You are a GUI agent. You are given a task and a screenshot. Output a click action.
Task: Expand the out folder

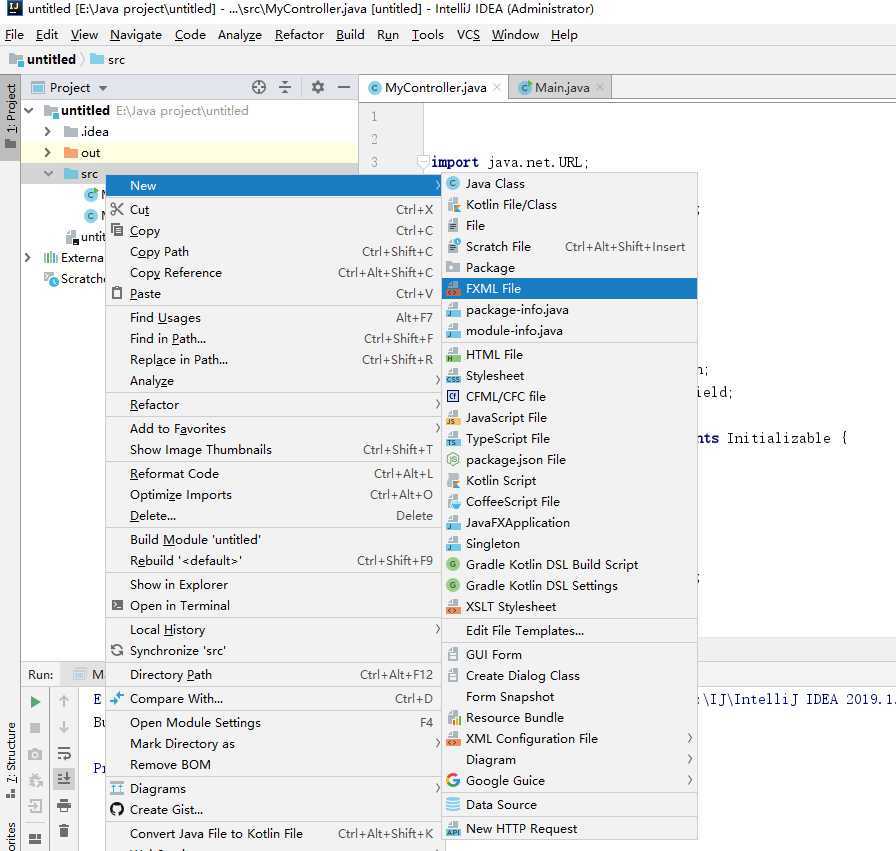[x=48, y=153]
